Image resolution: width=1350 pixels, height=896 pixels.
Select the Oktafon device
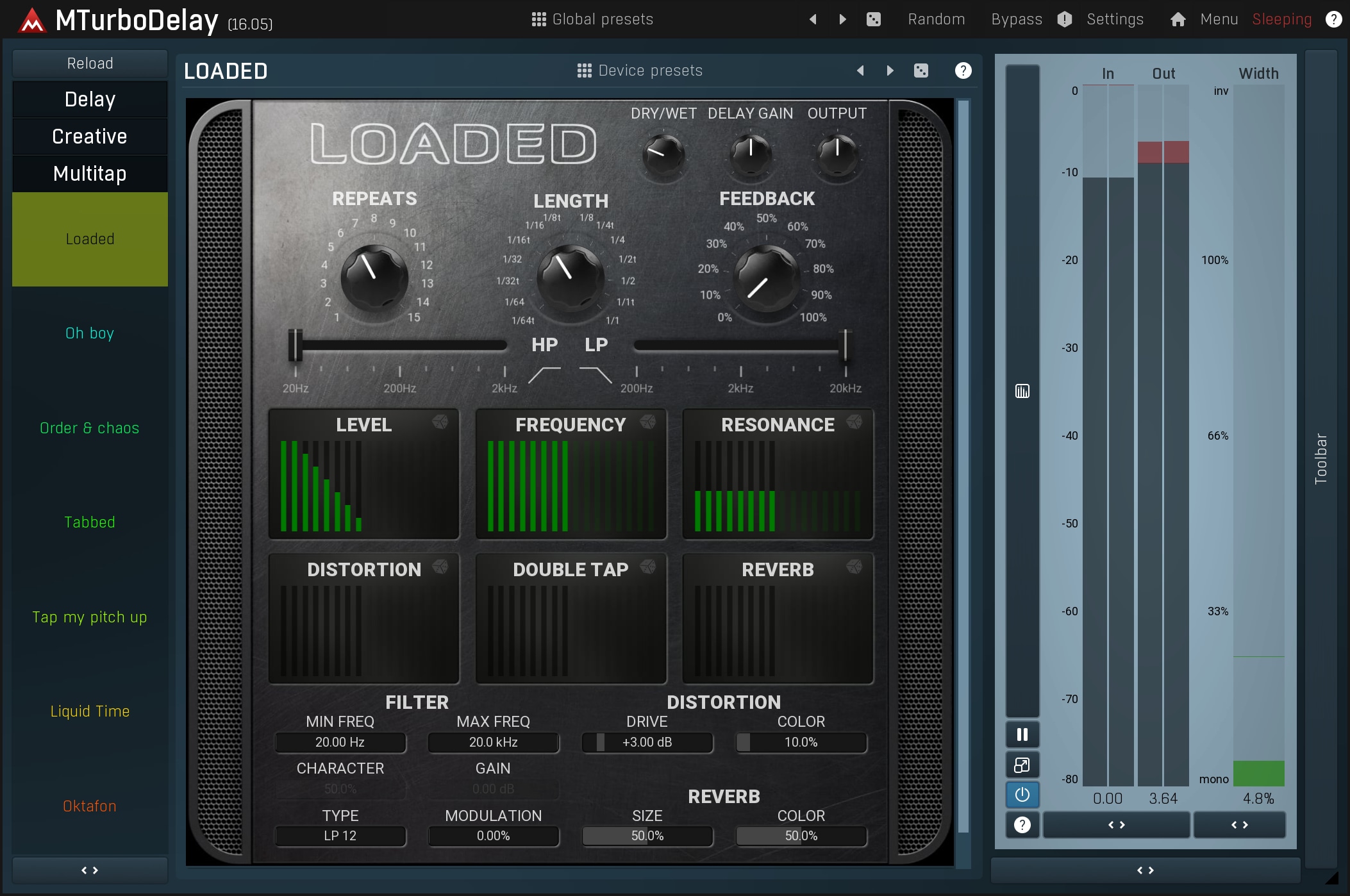[90, 806]
